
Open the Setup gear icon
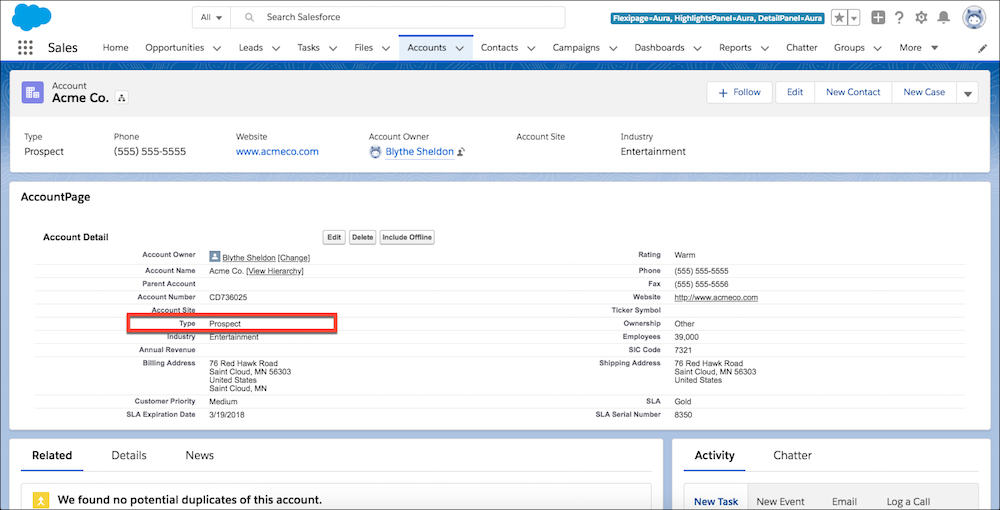point(921,18)
